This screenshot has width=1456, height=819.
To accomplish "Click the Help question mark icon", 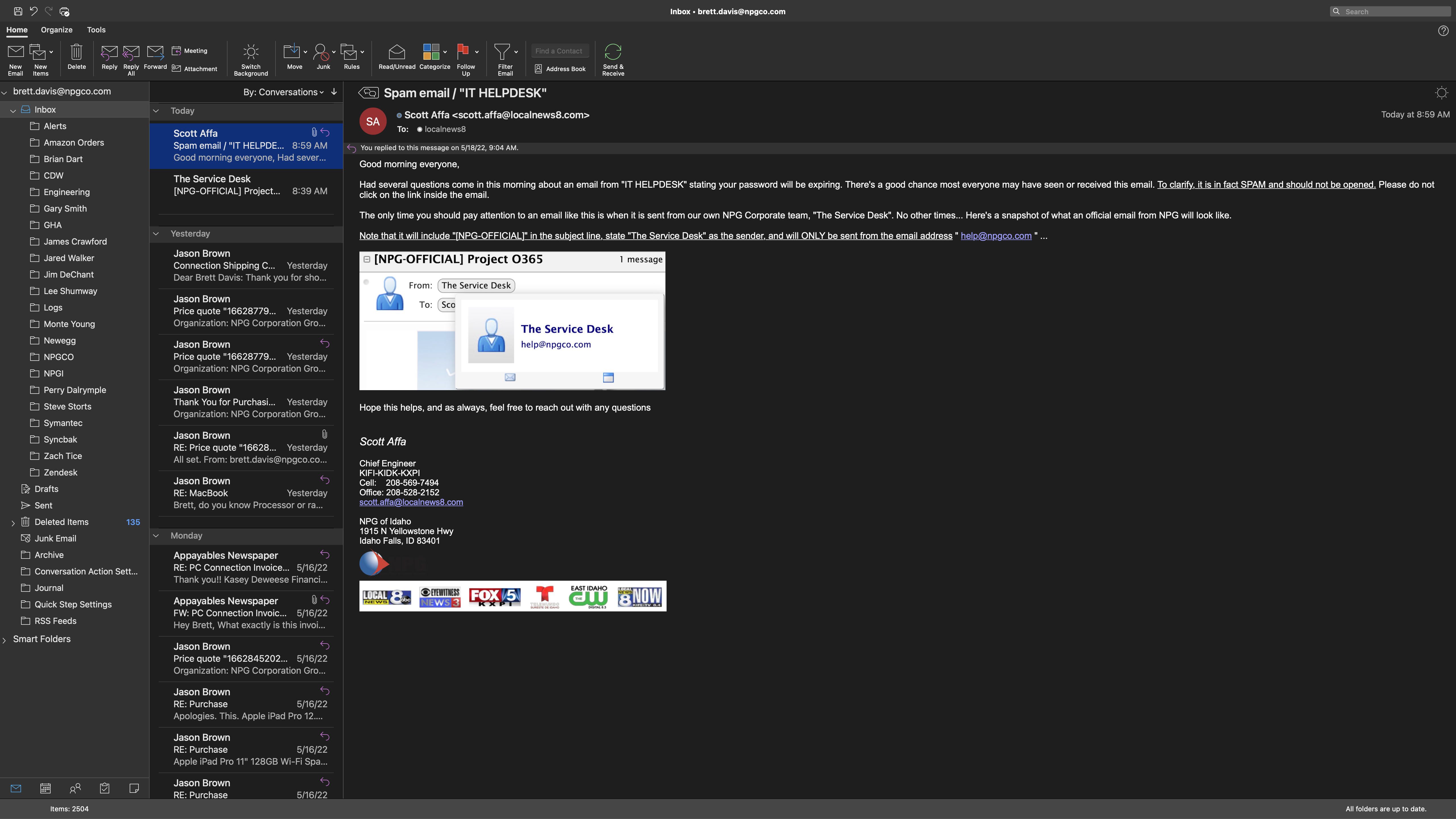I will pos(1443,31).
